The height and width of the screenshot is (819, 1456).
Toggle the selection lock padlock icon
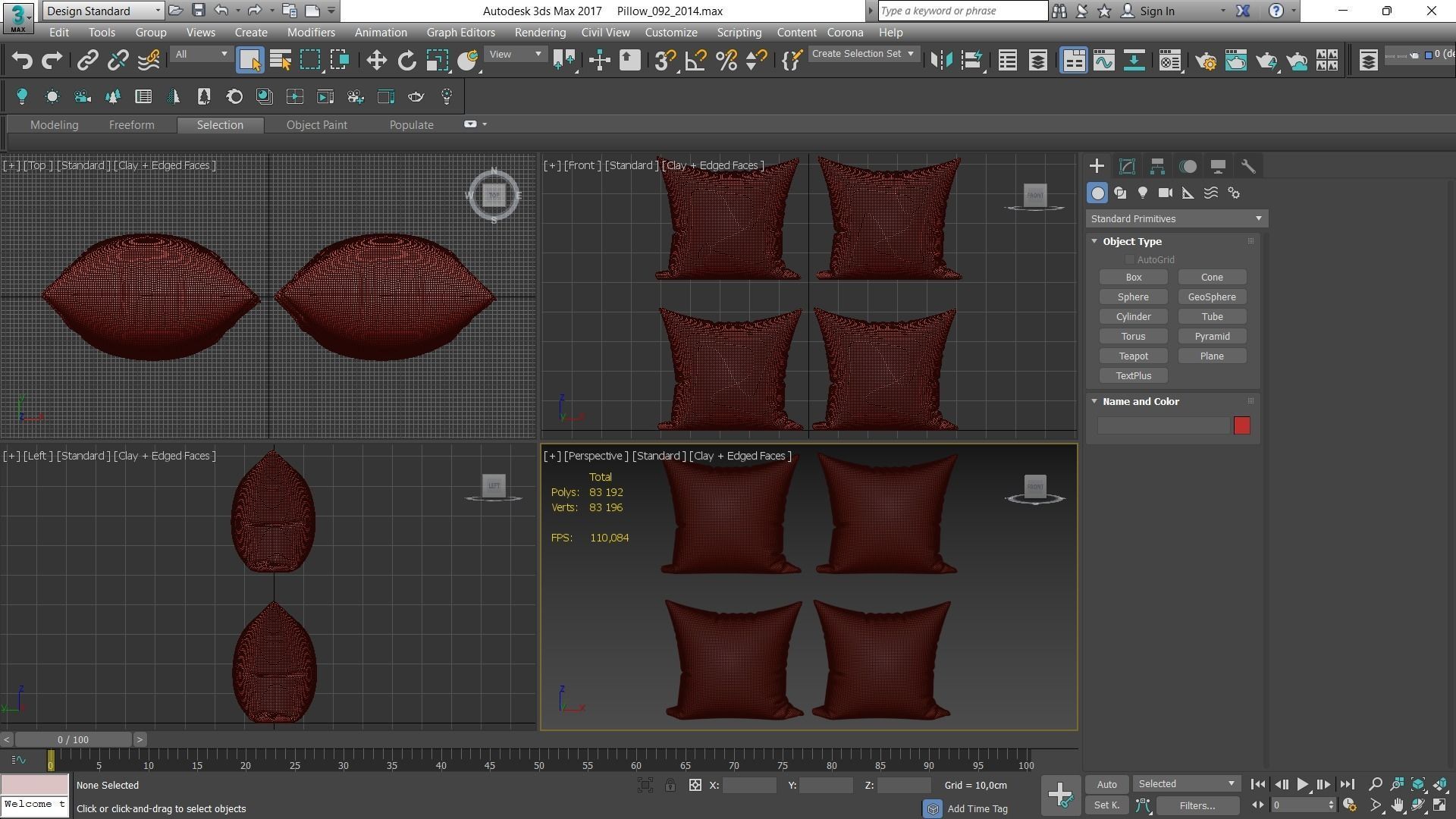(670, 786)
